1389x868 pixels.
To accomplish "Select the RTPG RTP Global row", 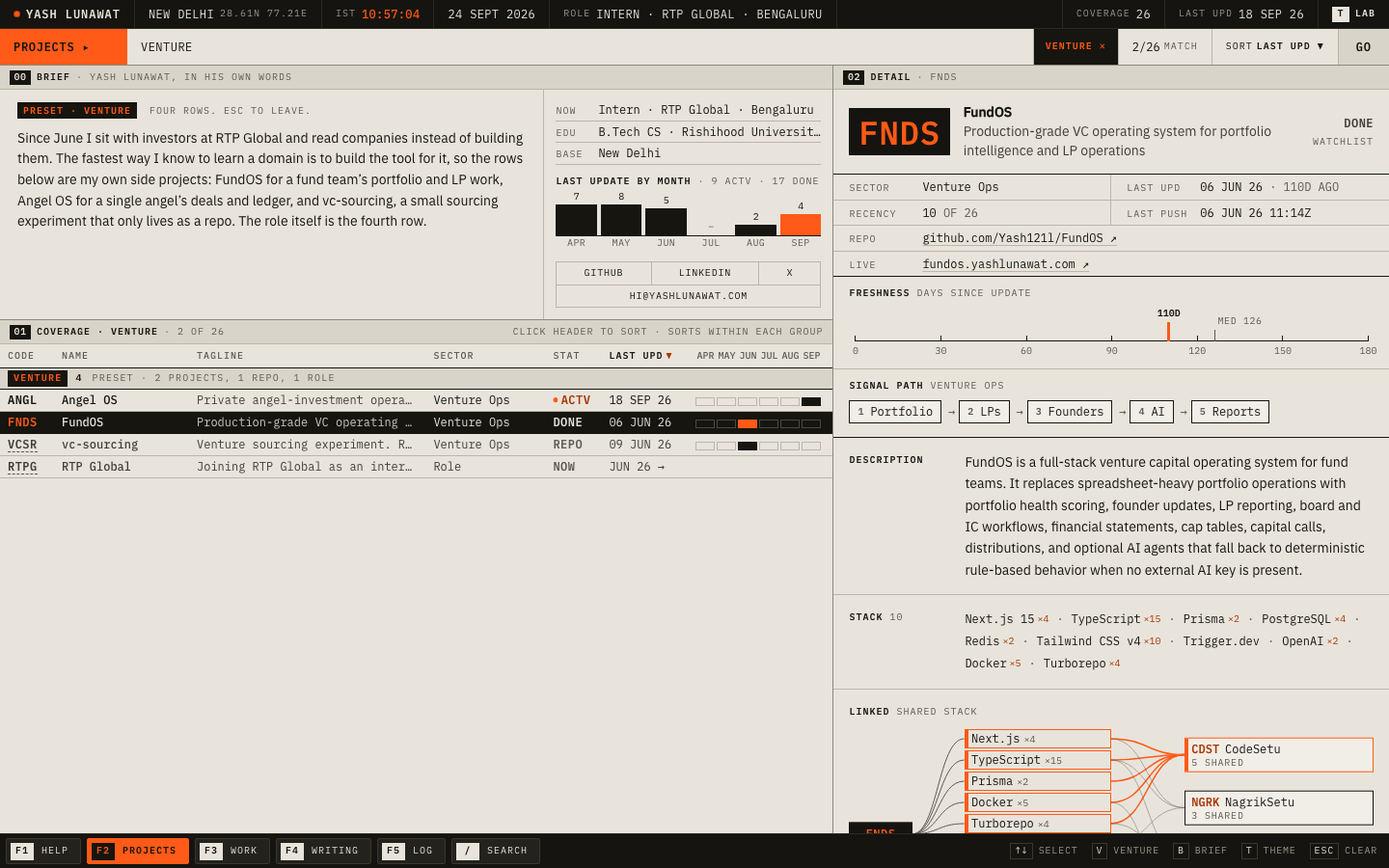I will click(x=416, y=467).
